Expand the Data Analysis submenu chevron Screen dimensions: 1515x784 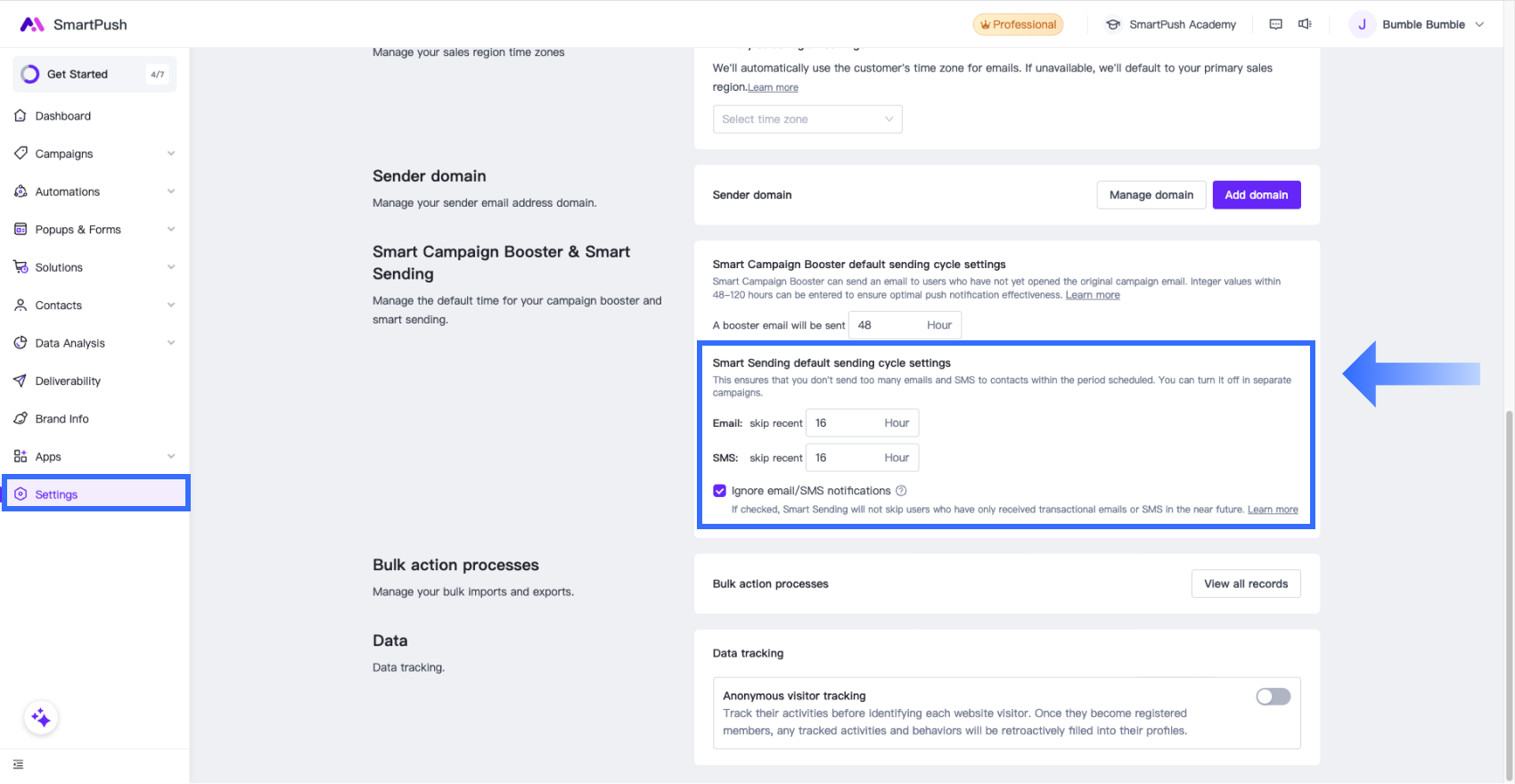coord(171,343)
